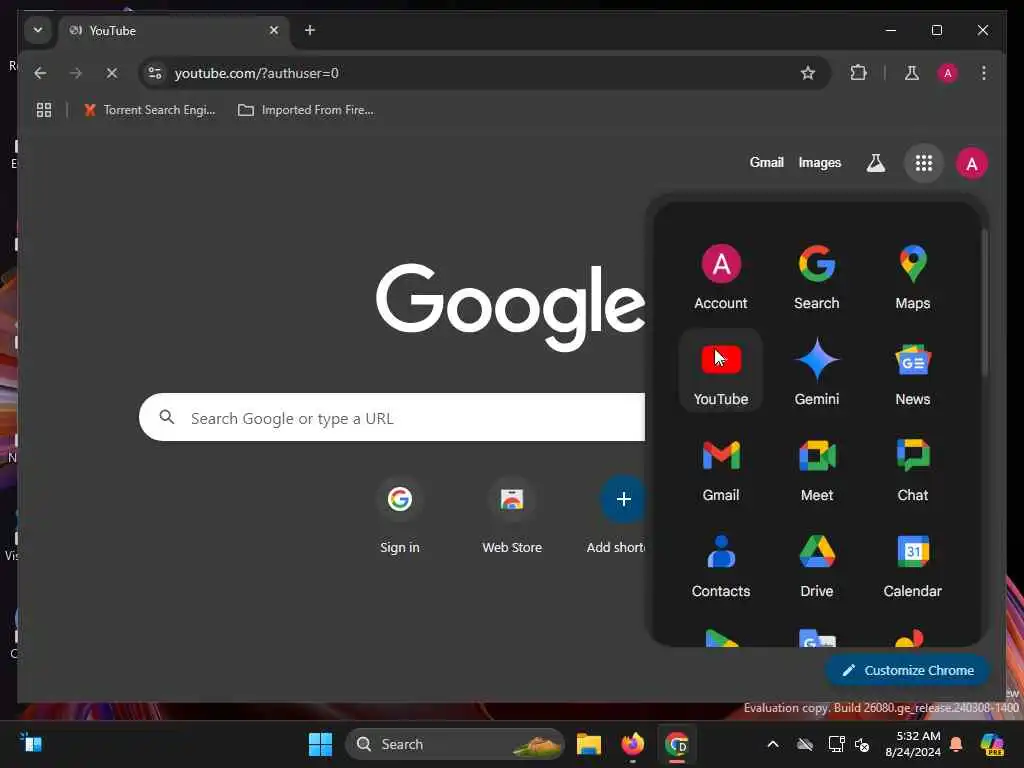
Task: Open Search Labs flask icon on page
Action: point(876,163)
